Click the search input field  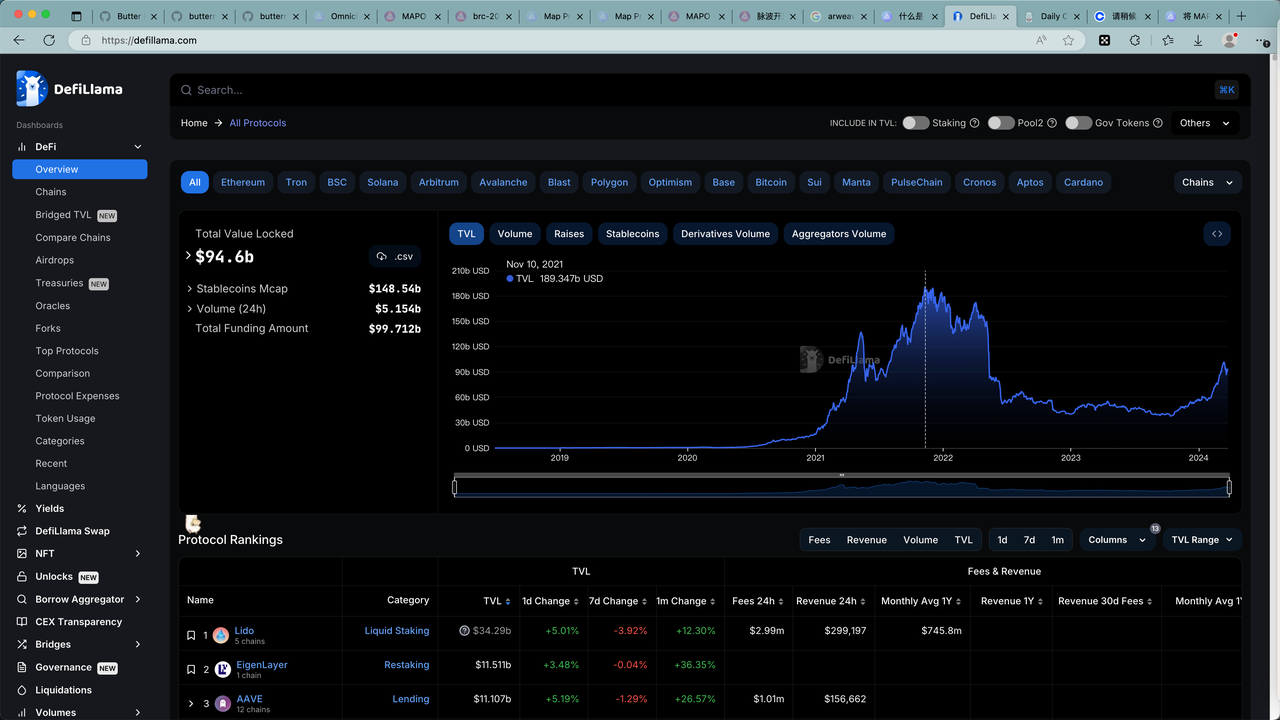[700, 90]
